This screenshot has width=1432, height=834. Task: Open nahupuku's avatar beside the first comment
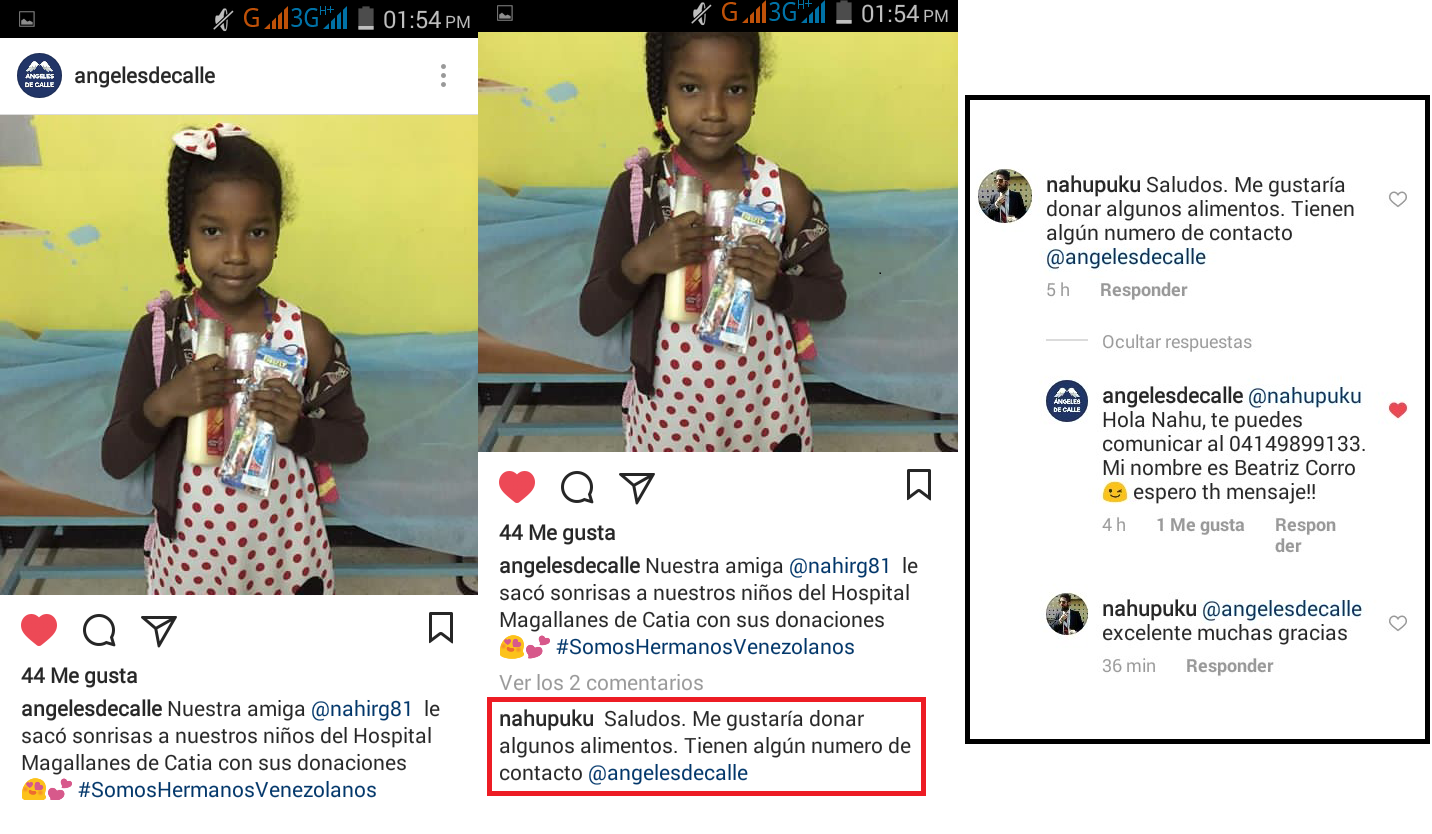pyautogui.click(x=1004, y=196)
